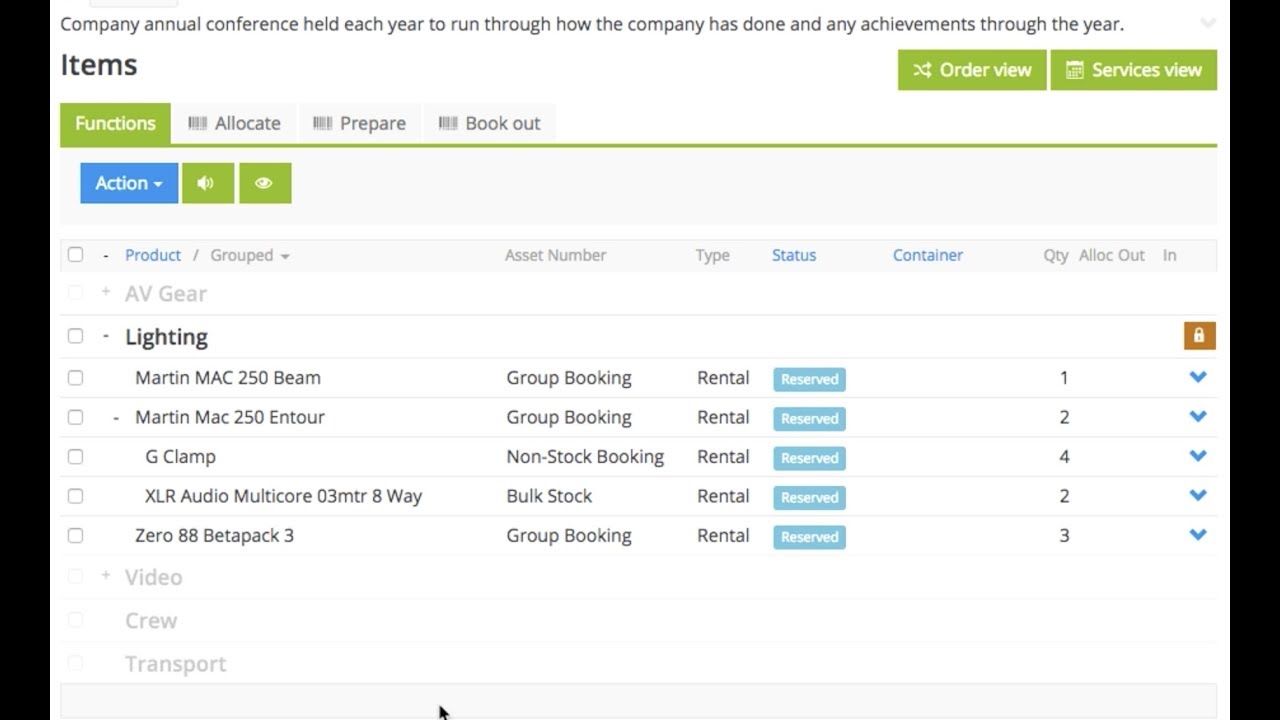Viewport: 1280px width, 720px height.
Task: Open the Grouped sort dropdown
Action: (250, 255)
